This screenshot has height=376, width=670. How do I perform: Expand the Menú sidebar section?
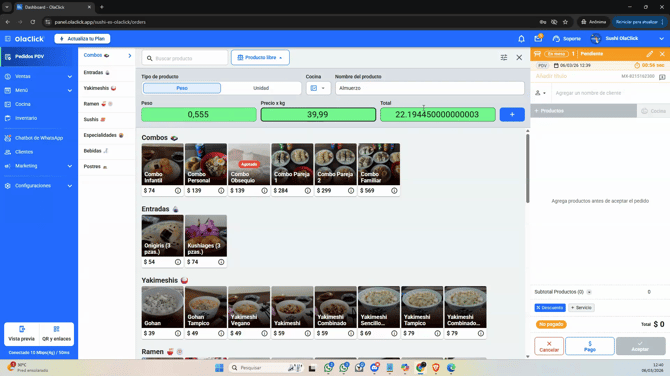pyautogui.click(x=39, y=90)
